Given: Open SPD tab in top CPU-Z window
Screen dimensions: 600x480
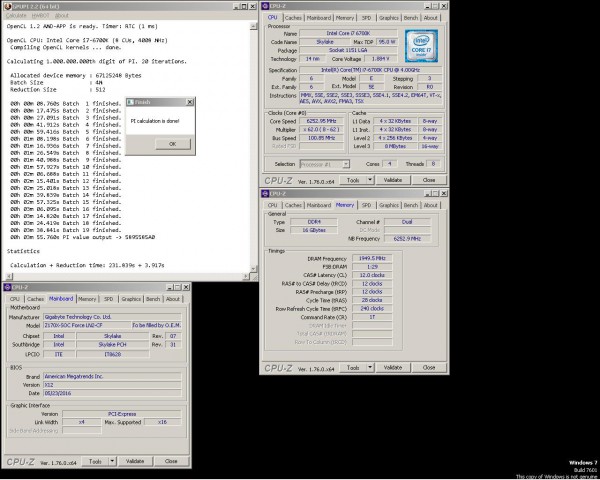Looking at the screenshot, I should tap(367, 18).
